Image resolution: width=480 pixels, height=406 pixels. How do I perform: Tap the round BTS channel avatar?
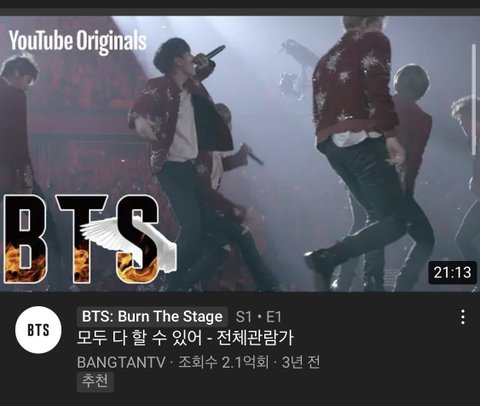(x=38, y=330)
